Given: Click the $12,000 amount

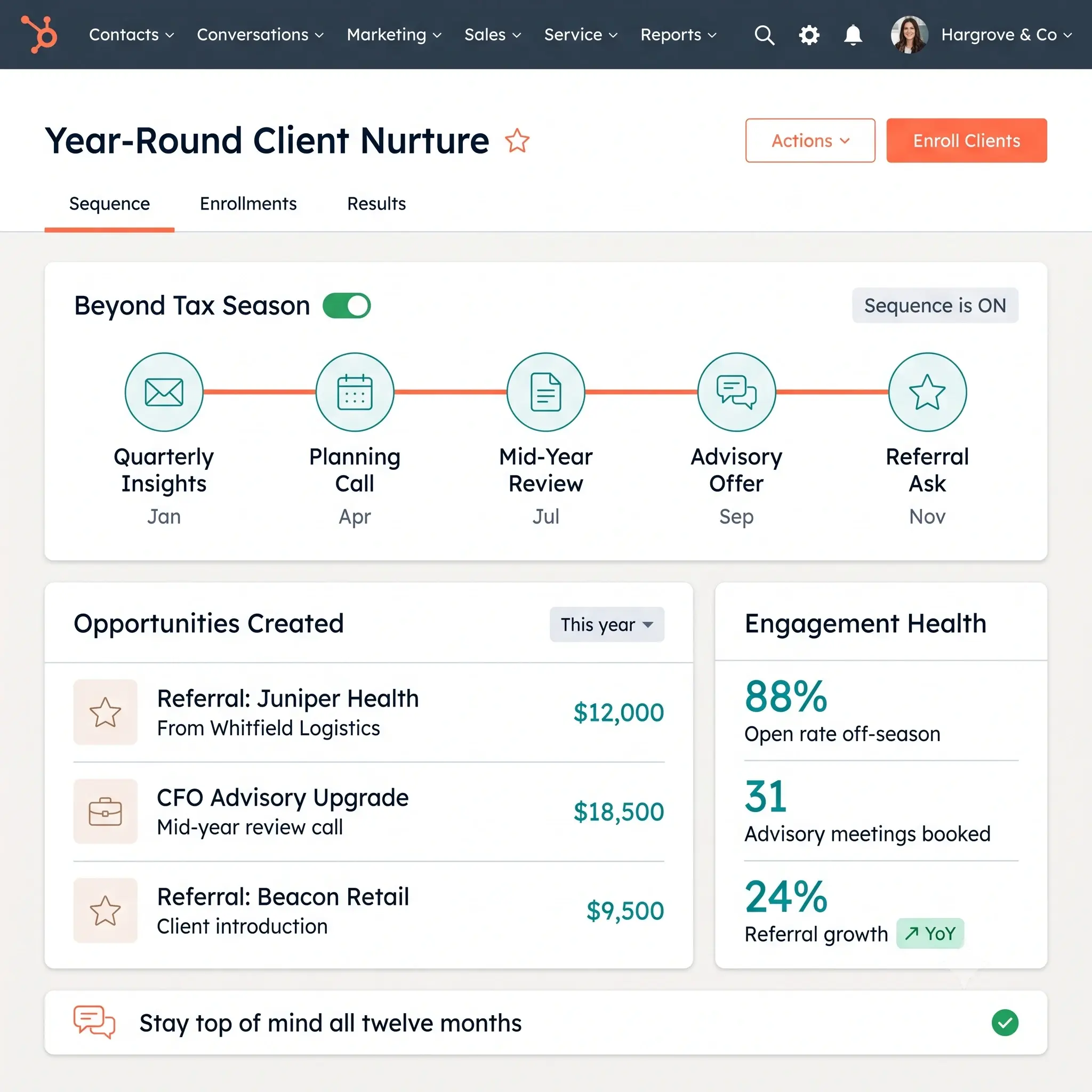Looking at the screenshot, I should (x=619, y=713).
